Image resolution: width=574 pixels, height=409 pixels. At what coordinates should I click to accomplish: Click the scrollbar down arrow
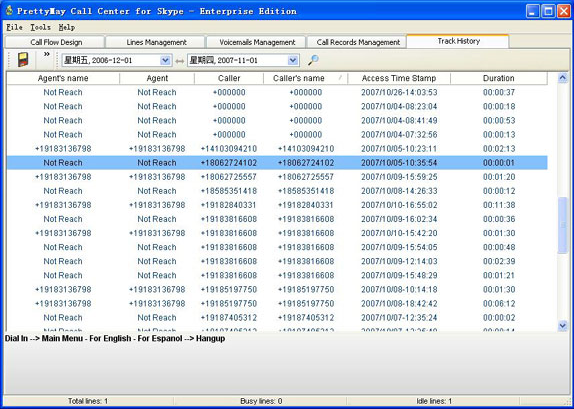563,325
